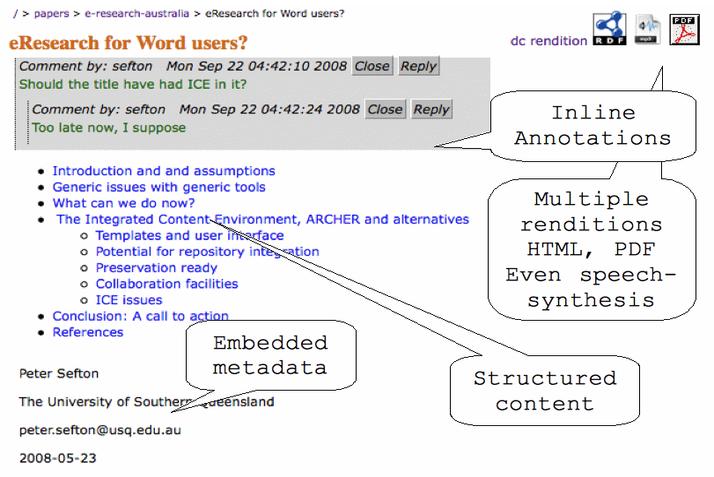Reply to the first comment
This screenshot has width=714, height=477.
(x=418, y=66)
